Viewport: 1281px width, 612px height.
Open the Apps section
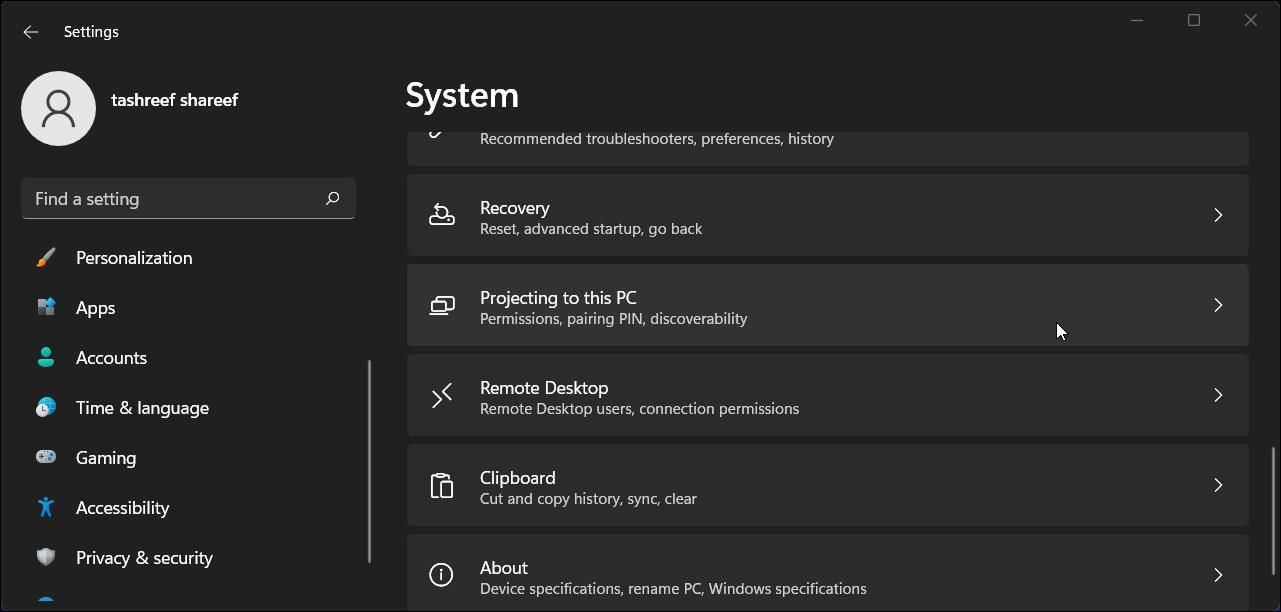(x=190, y=308)
